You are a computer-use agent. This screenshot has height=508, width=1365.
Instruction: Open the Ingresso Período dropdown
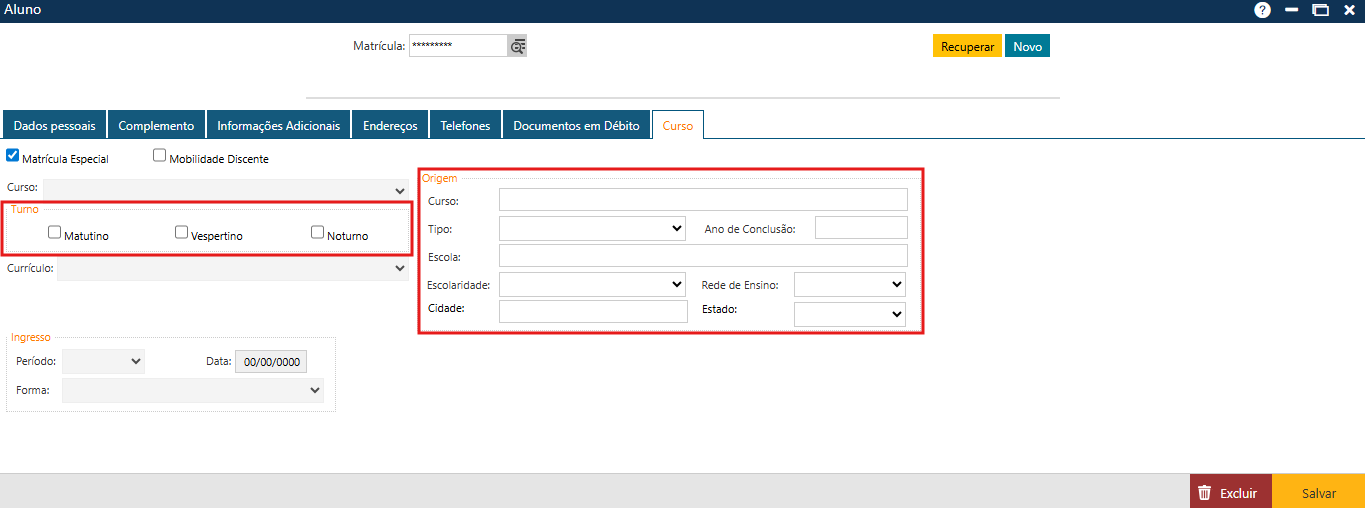point(103,361)
